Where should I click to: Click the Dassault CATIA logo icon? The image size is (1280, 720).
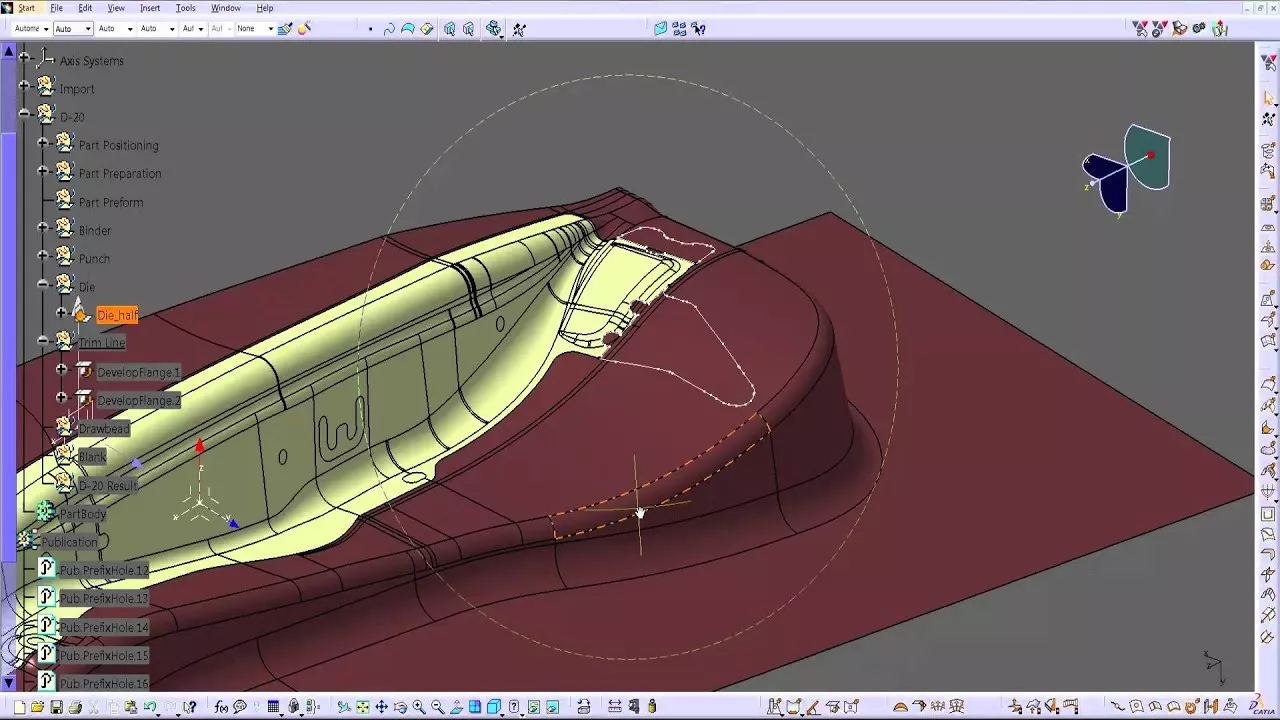(x=1263, y=706)
